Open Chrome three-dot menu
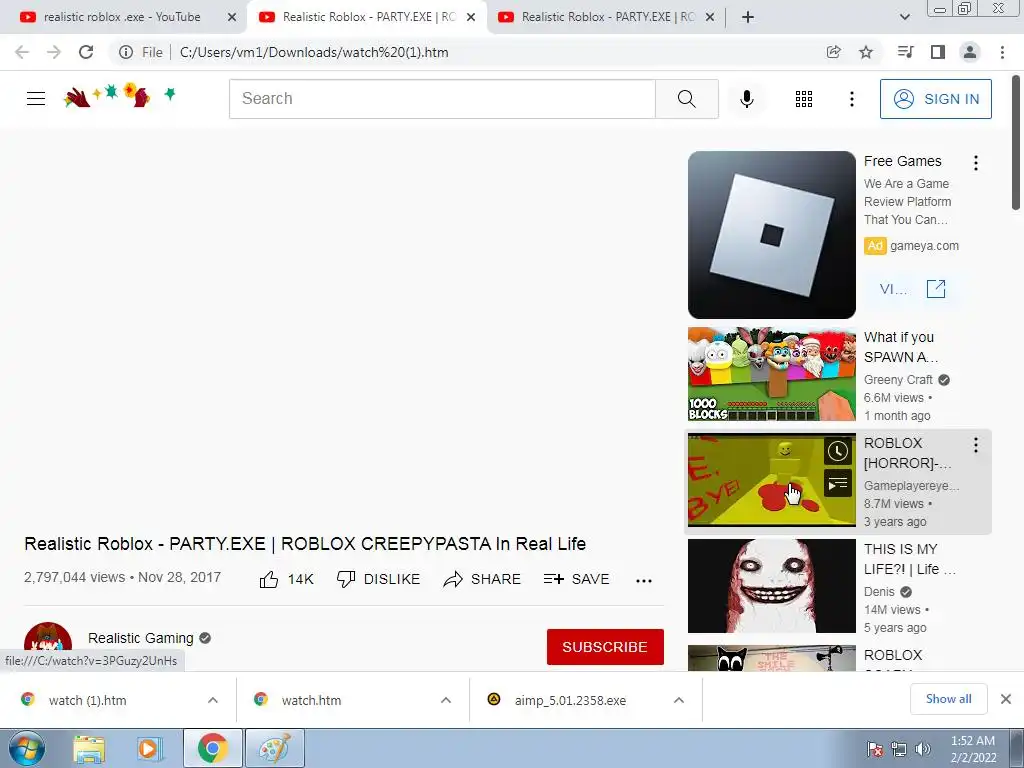The height and width of the screenshot is (768, 1024). (x=1002, y=52)
